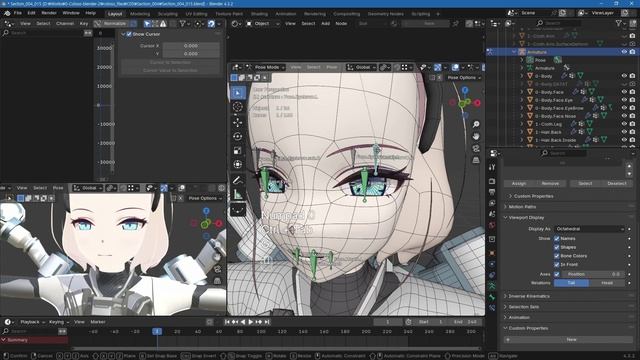Toggle the Names checkbox under Show
Viewport: 640px width, 360px height.
557,238
